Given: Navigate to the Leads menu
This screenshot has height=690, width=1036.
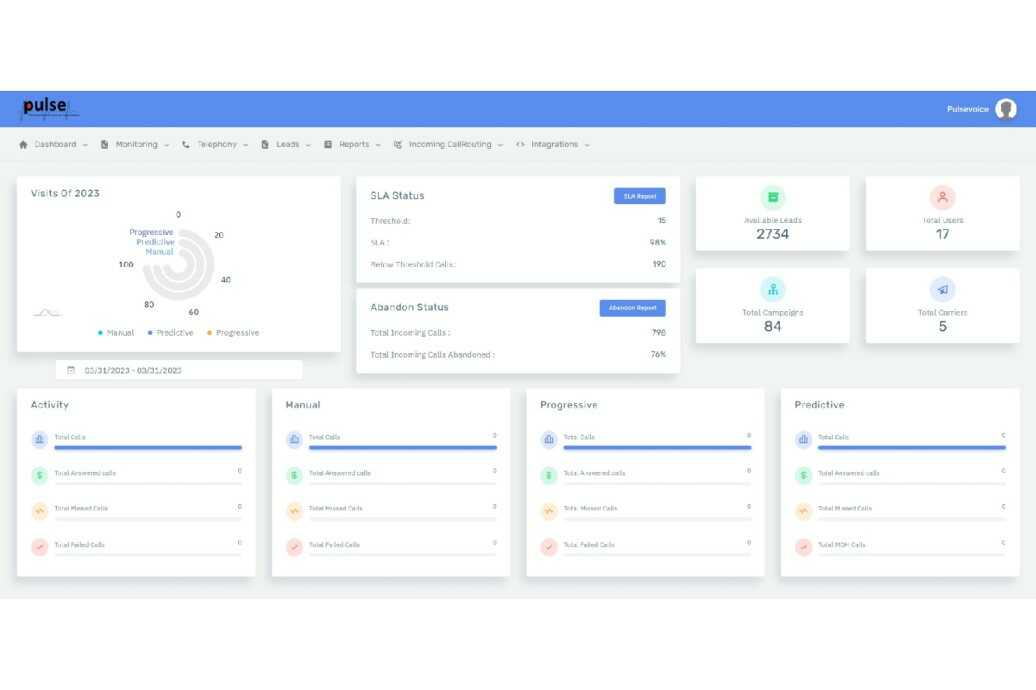Looking at the screenshot, I should (287, 143).
